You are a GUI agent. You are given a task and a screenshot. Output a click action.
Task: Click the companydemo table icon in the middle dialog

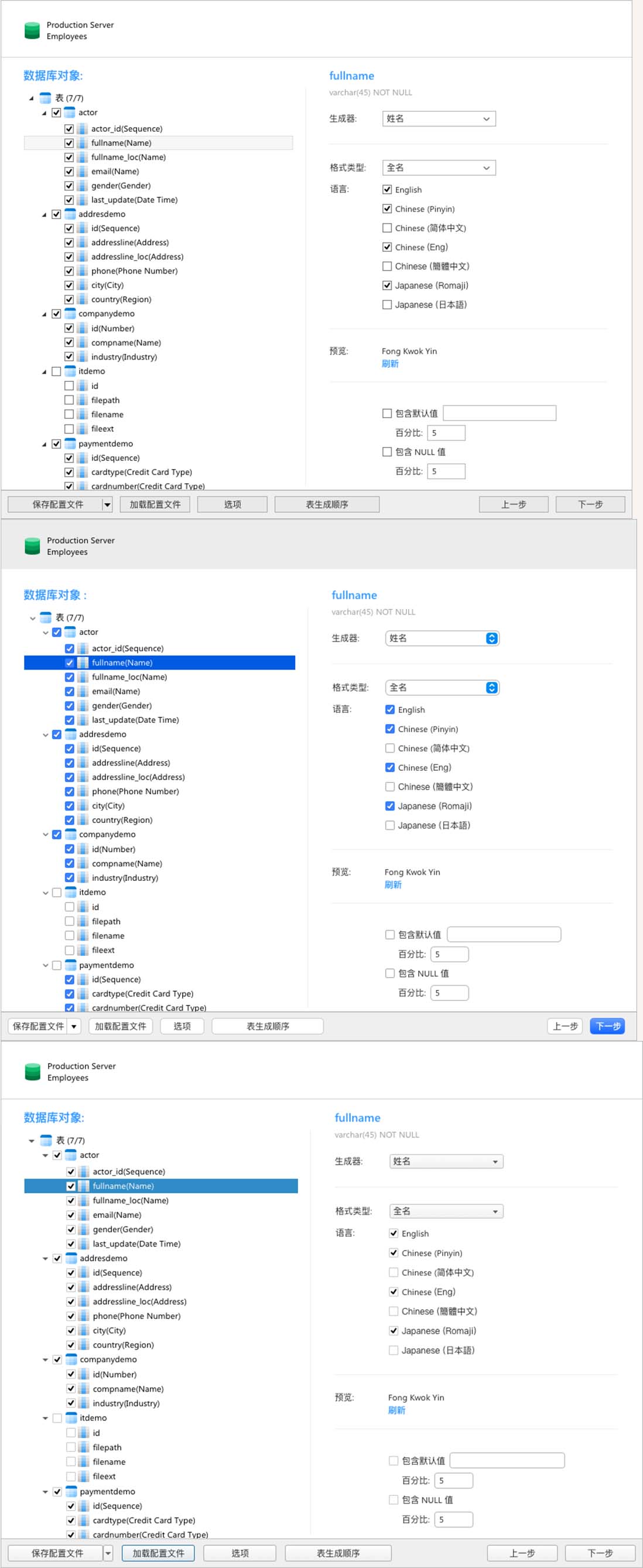pos(70,835)
